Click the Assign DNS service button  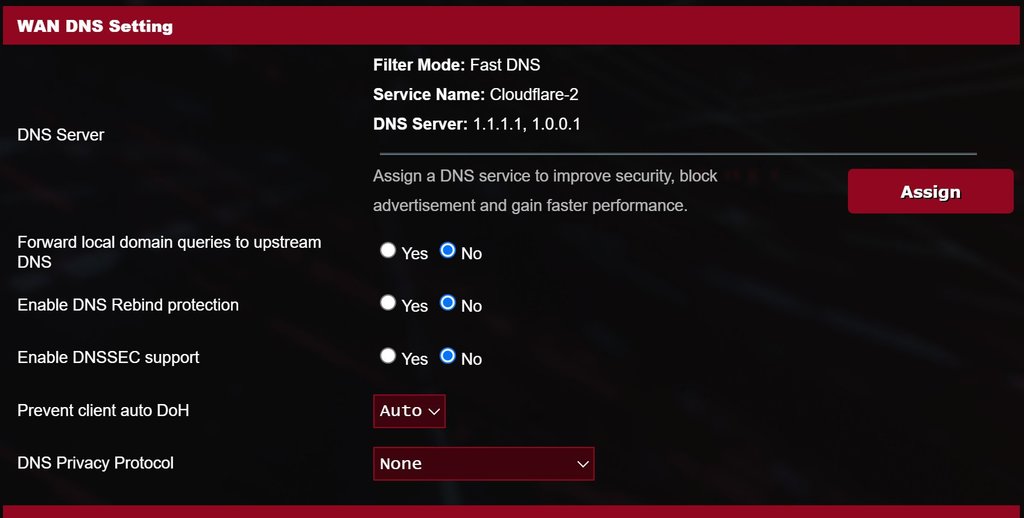[930, 191]
